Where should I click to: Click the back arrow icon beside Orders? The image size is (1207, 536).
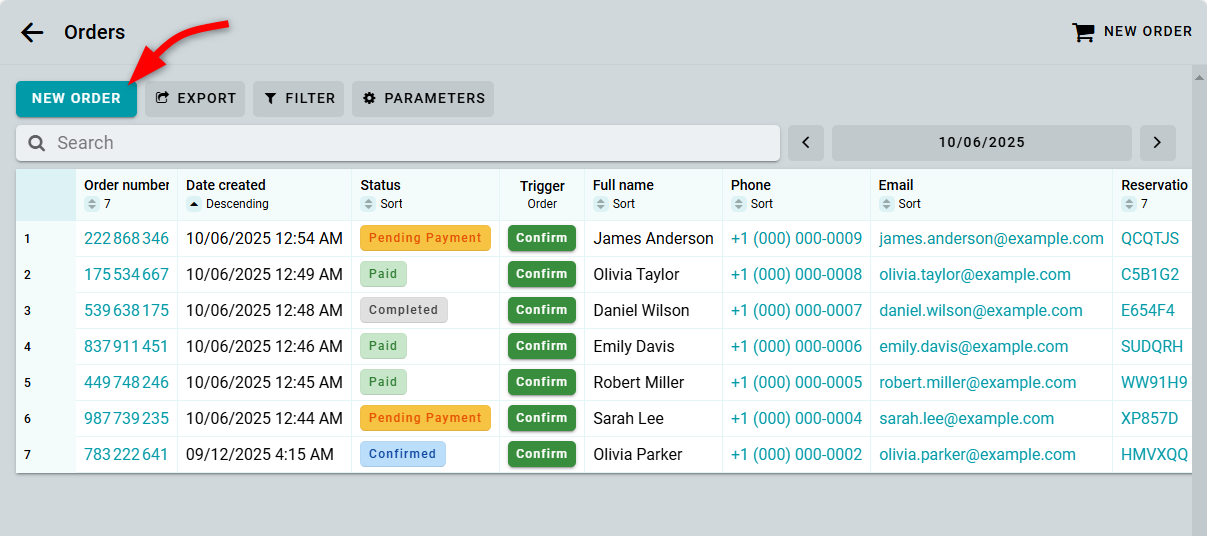32,32
